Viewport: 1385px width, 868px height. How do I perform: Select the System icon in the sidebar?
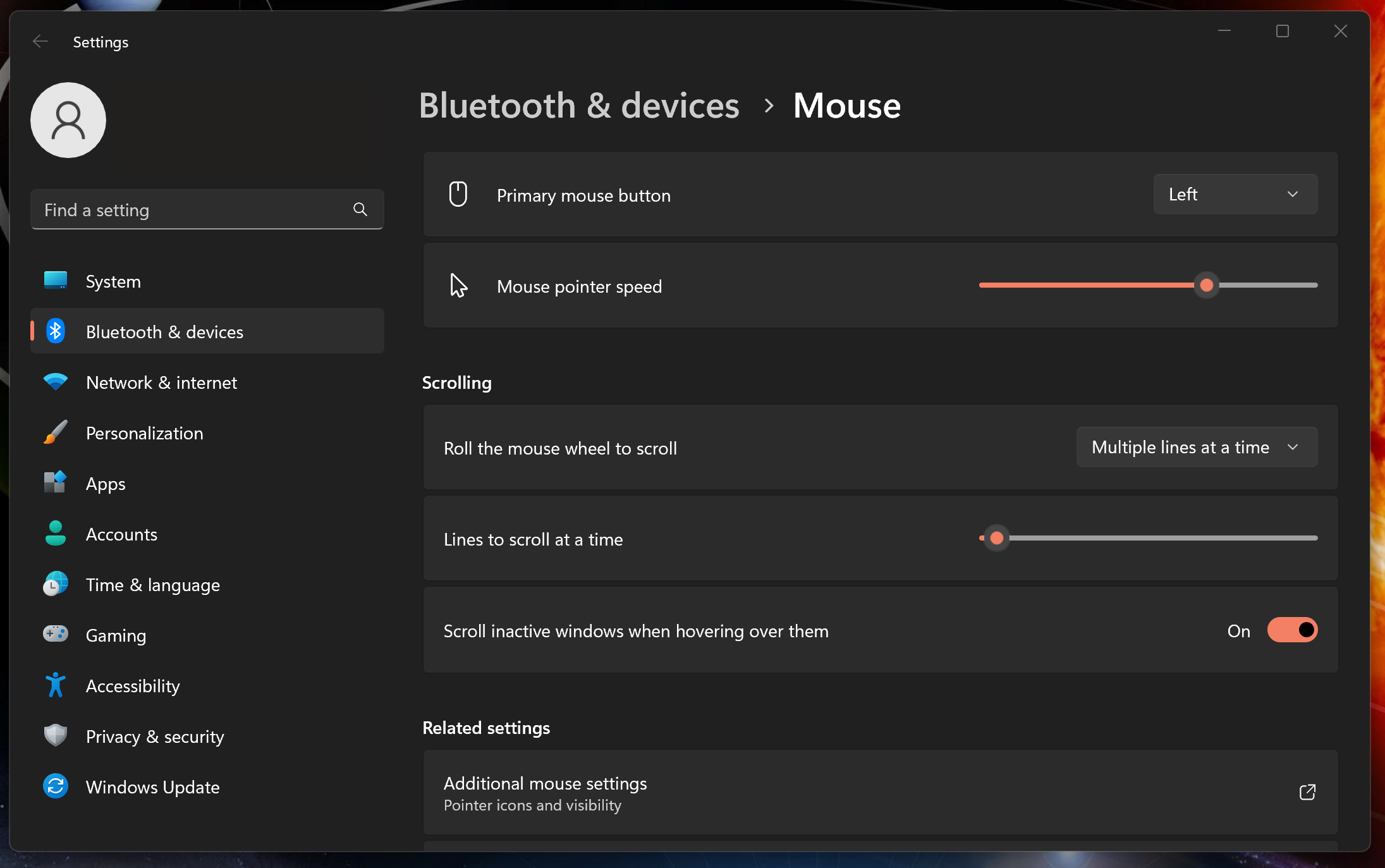(x=56, y=281)
